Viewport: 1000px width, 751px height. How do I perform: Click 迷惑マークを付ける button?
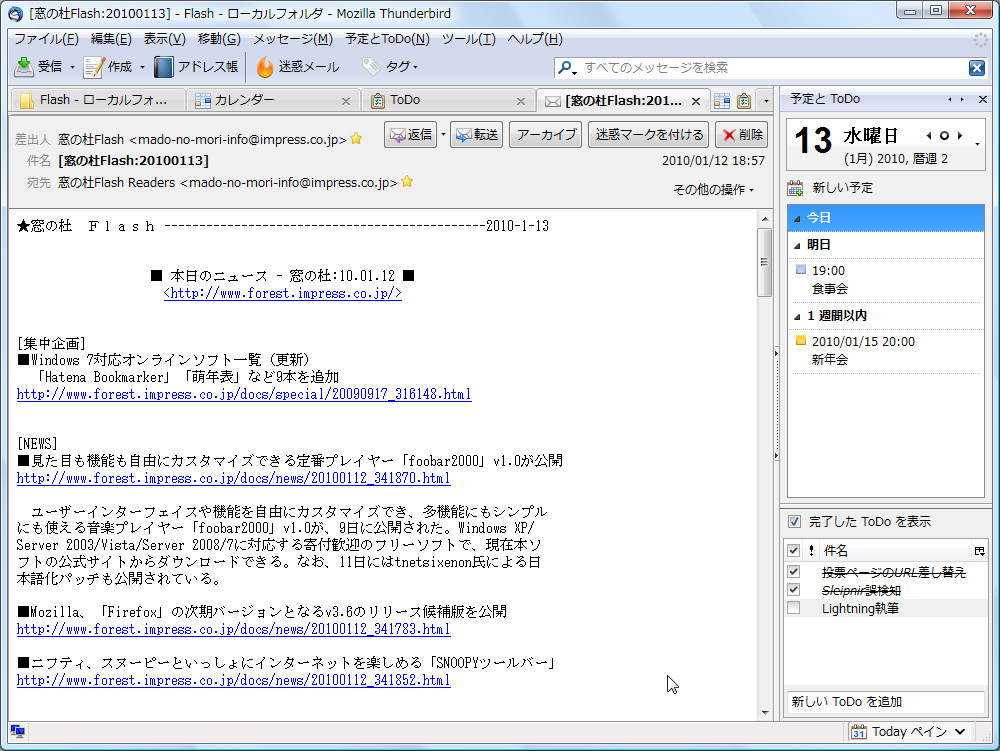pyautogui.click(x=649, y=135)
